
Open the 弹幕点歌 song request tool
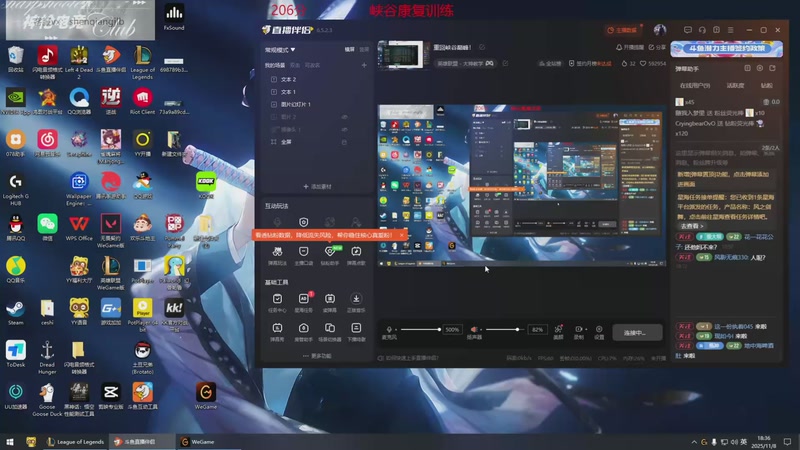click(x=356, y=255)
